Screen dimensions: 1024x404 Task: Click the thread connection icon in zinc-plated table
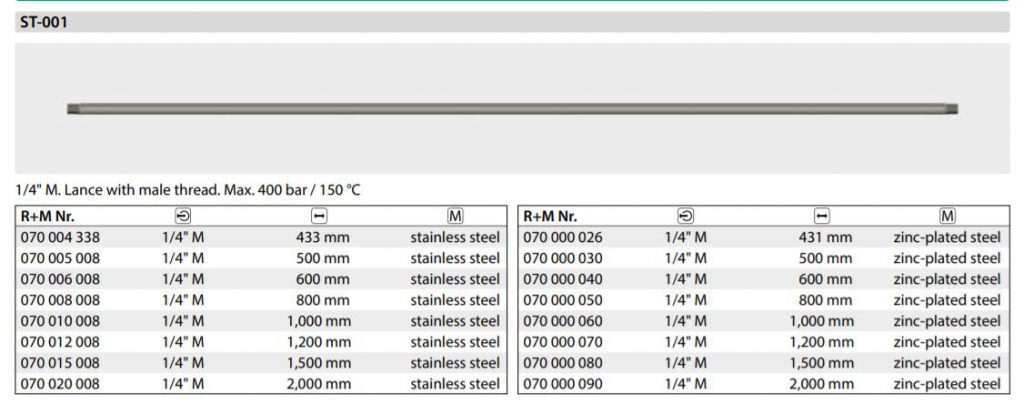tap(686, 215)
